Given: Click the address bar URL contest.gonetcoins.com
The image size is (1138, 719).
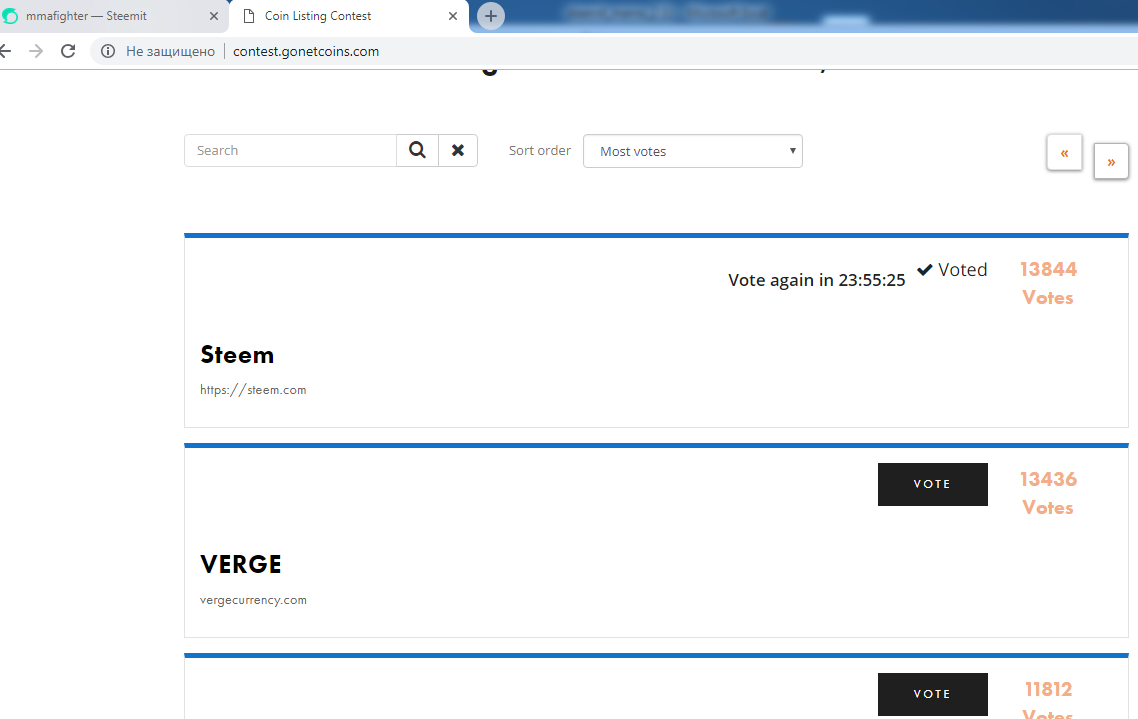Looking at the screenshot, I should tap(306, 52).
